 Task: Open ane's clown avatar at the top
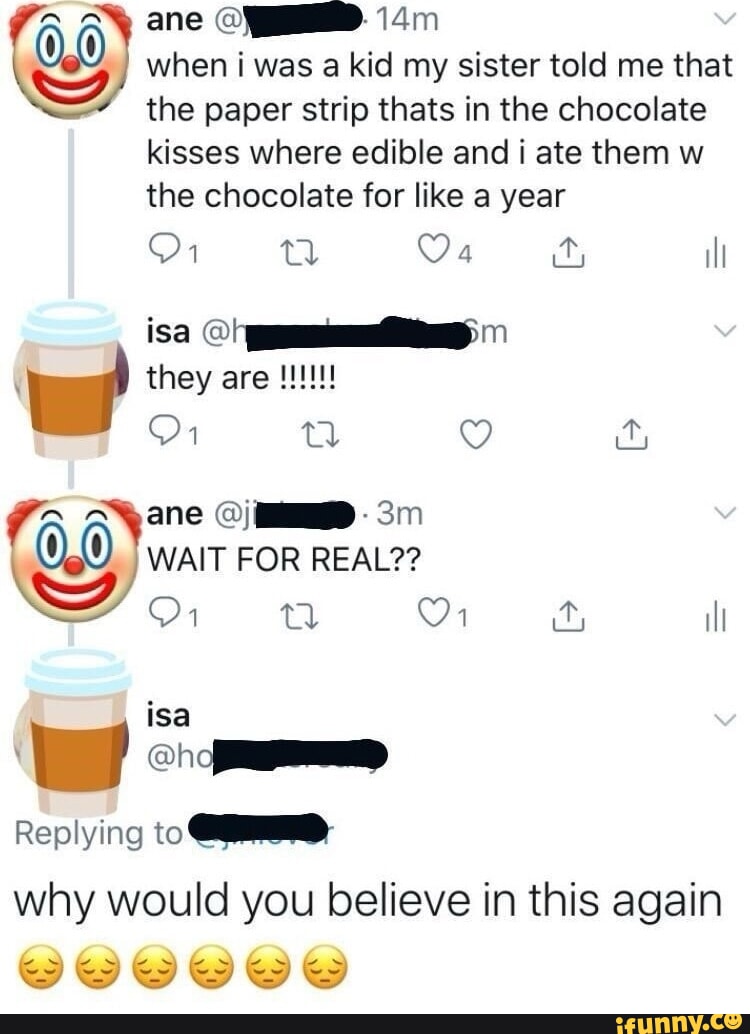(70, 58)
